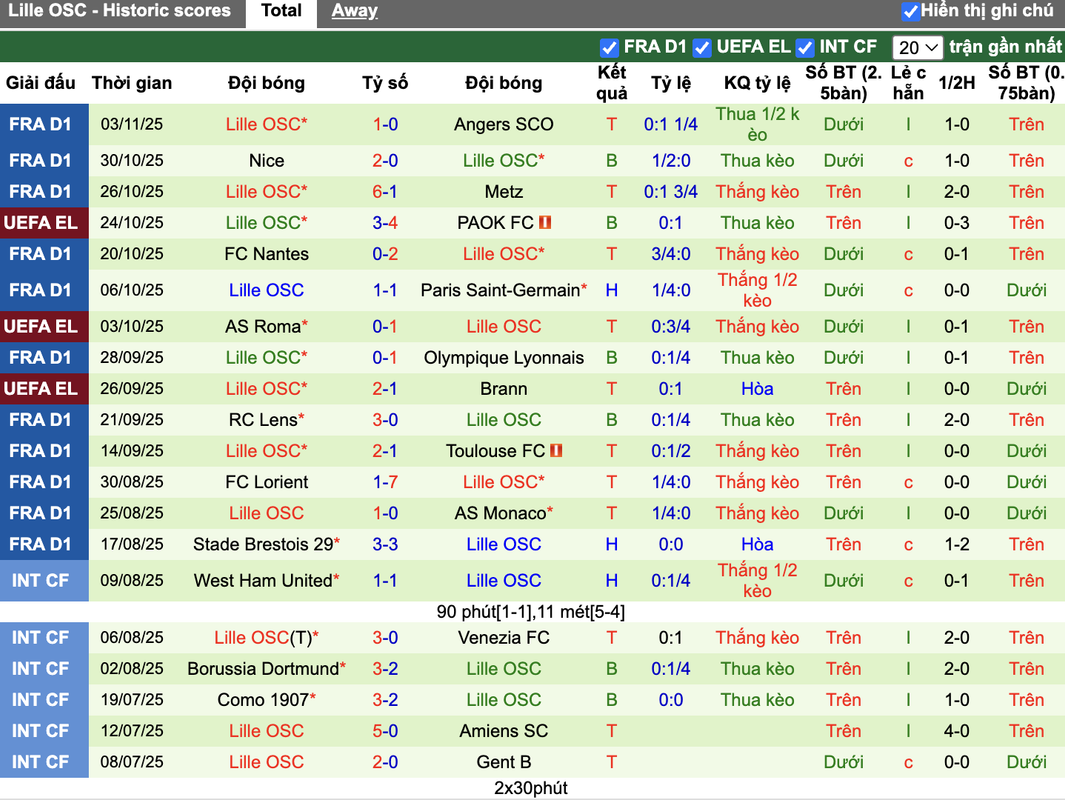Click the Giải đấu column header
Viewport: 1065px width, 800px height.
click(x=41, y=83)
